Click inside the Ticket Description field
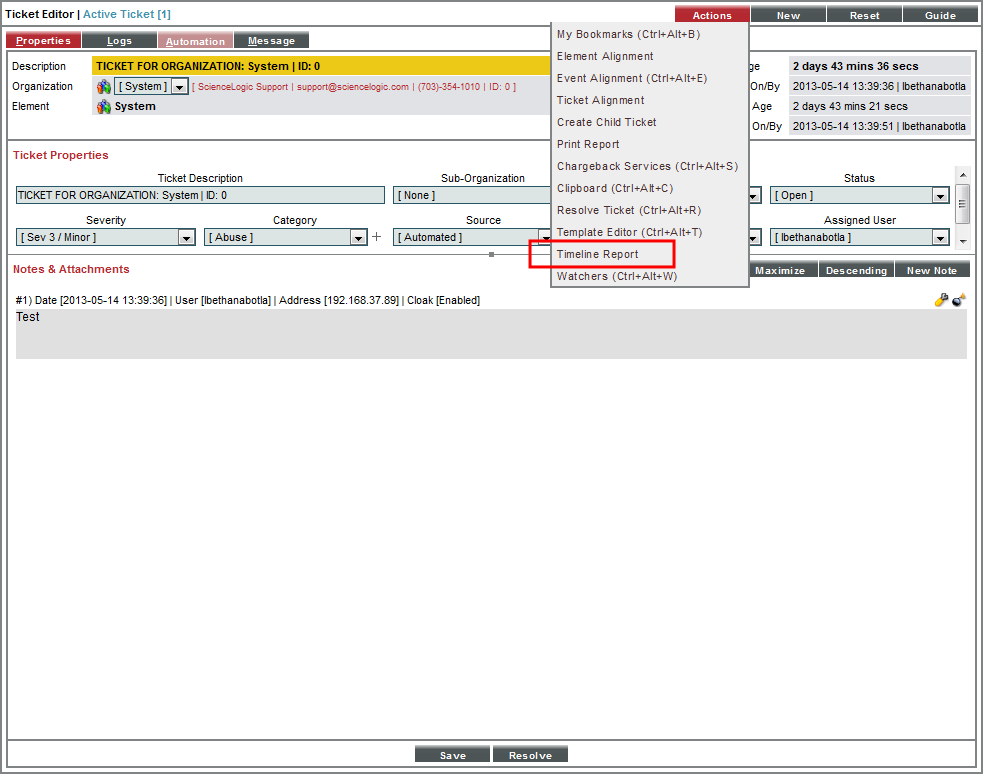This screenshot has height=774, width=983. coord(200,195)
